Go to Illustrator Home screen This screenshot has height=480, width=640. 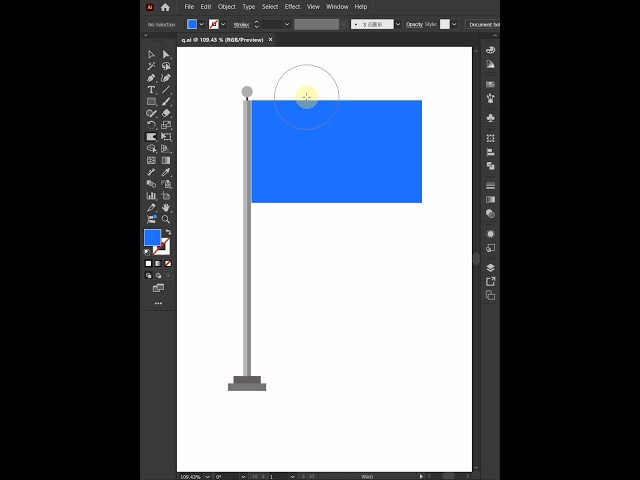point(165,7)
